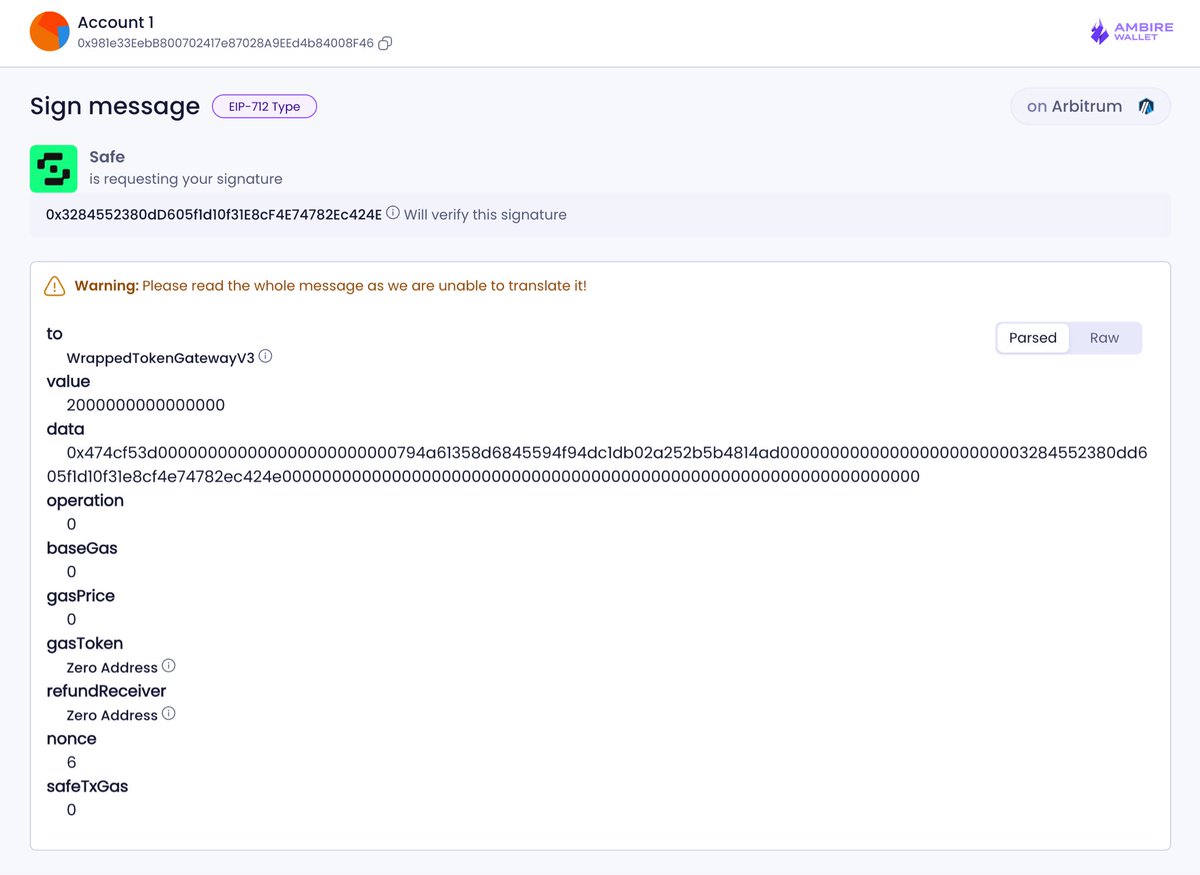Viewport: 1200px width, 875px height.
Task: Copy the account address via copy icon
Action: 385,44
